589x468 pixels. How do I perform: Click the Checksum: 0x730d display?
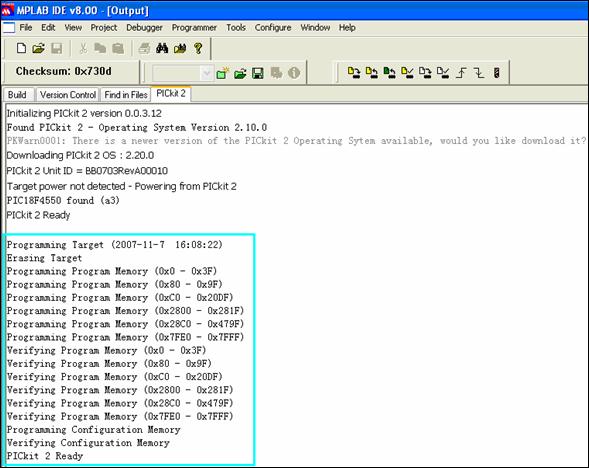(x=63, y=71)
